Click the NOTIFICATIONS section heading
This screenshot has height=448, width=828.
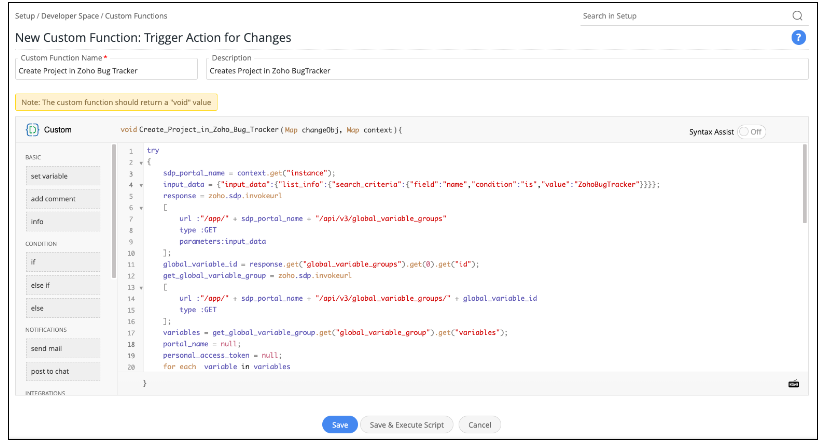[x=46, y=330]
